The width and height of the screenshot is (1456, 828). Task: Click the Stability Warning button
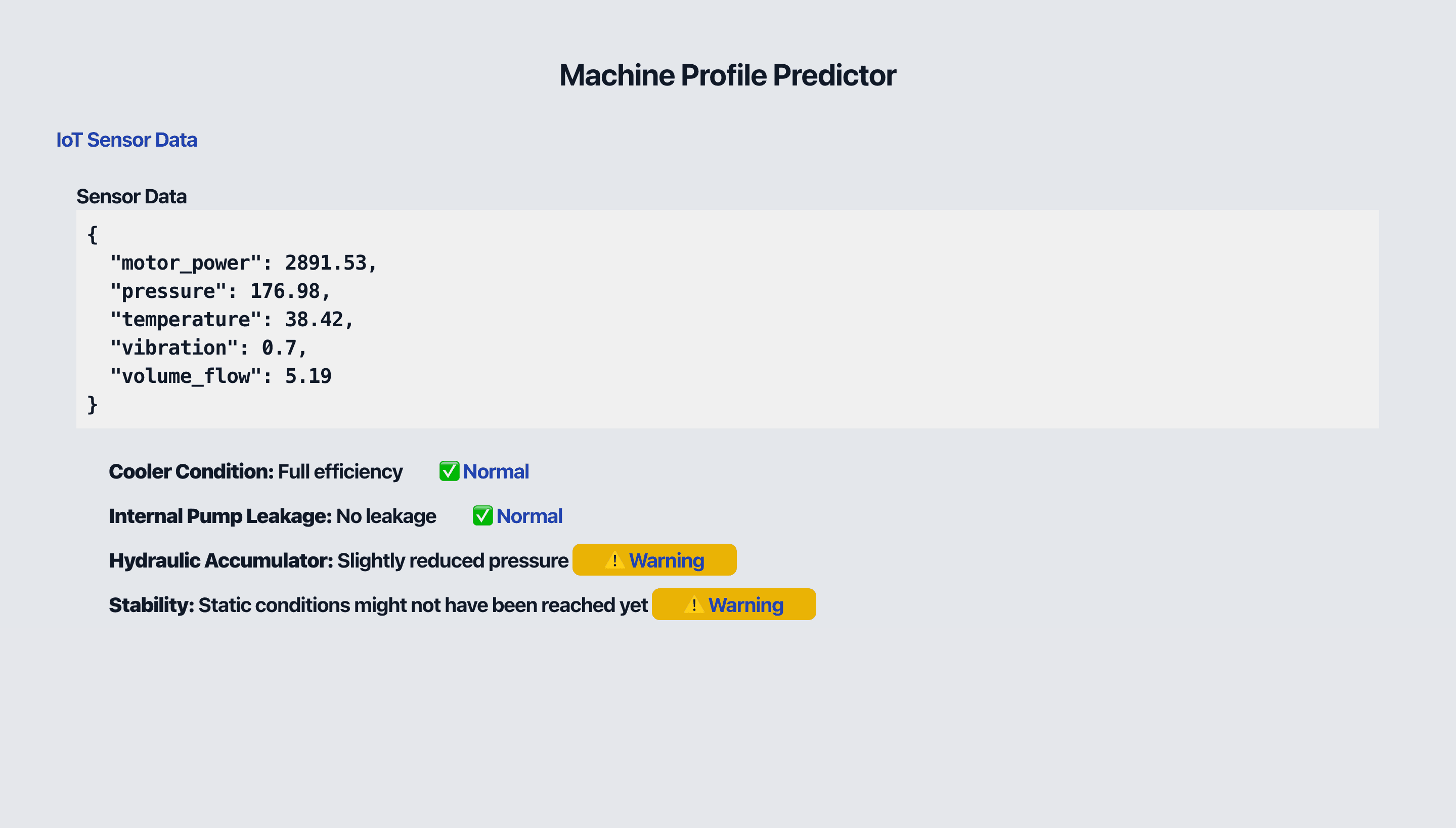[733, 604]
